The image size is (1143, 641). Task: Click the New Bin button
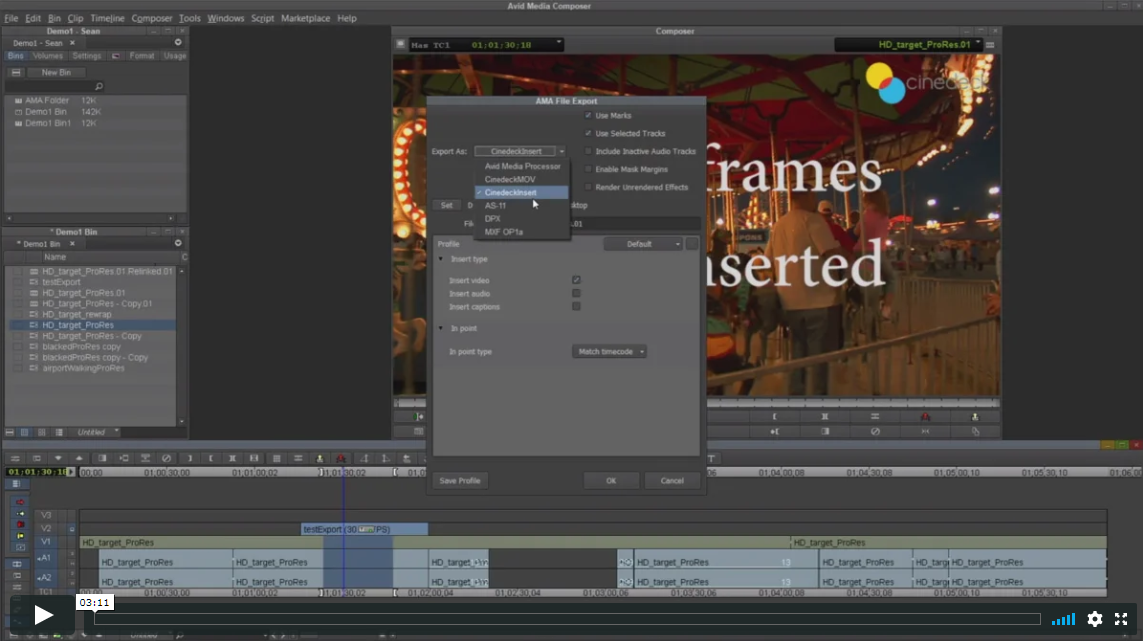56,72
